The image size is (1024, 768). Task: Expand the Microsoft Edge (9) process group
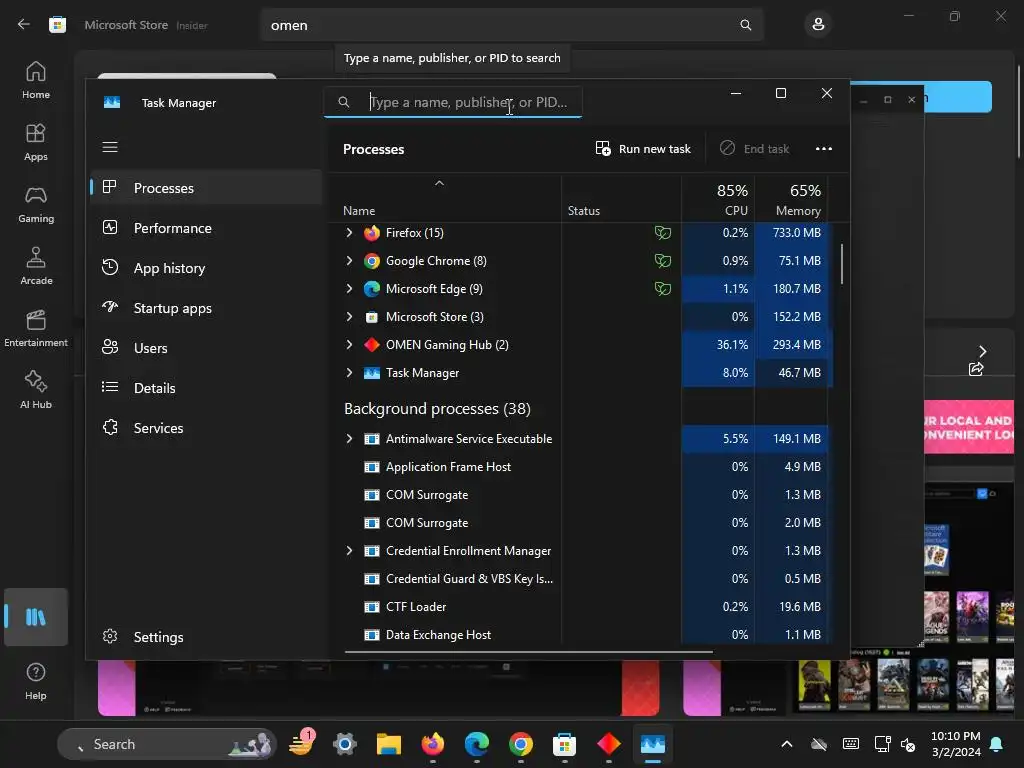tap(349, 289)
